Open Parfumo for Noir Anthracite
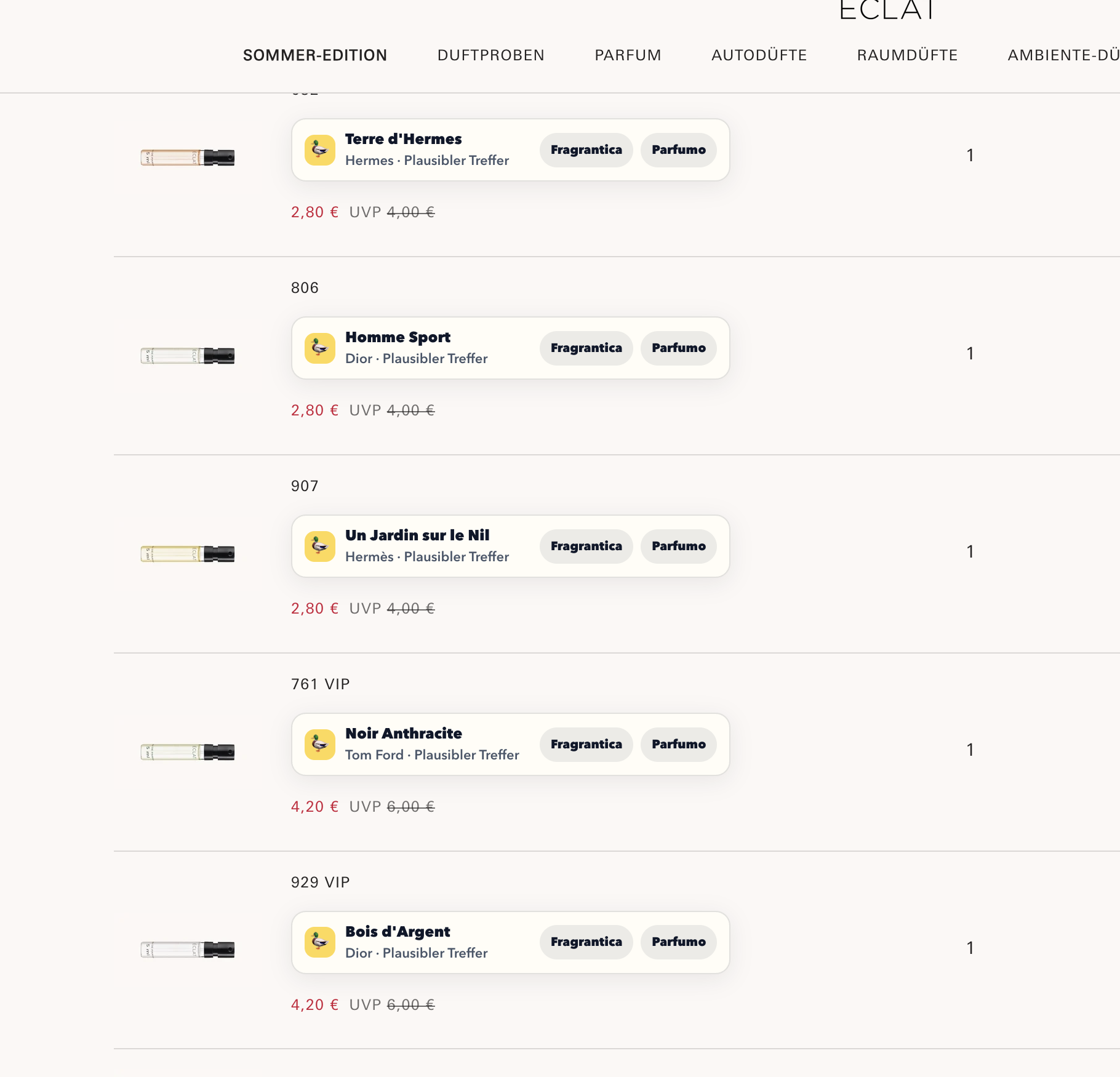The width and height of the screenshot is (1120, 1077). [x=678, y=745]
